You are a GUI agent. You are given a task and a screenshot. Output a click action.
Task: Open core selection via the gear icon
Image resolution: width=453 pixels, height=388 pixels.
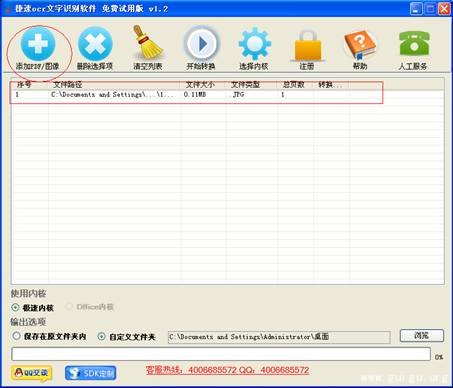[x=254, y=44]
